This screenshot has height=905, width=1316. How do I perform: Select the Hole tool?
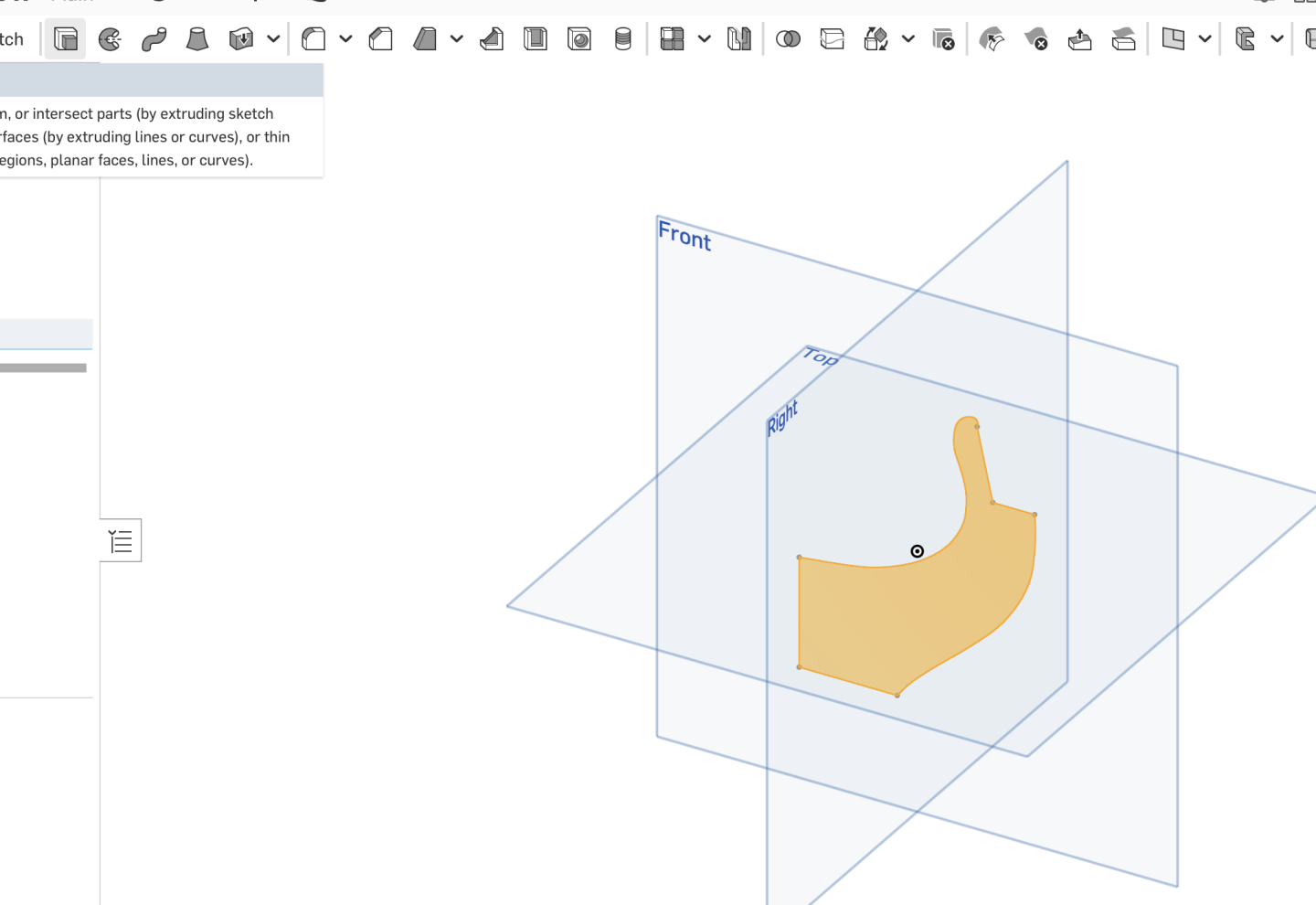pyautogui.click(x=578, y=39)
